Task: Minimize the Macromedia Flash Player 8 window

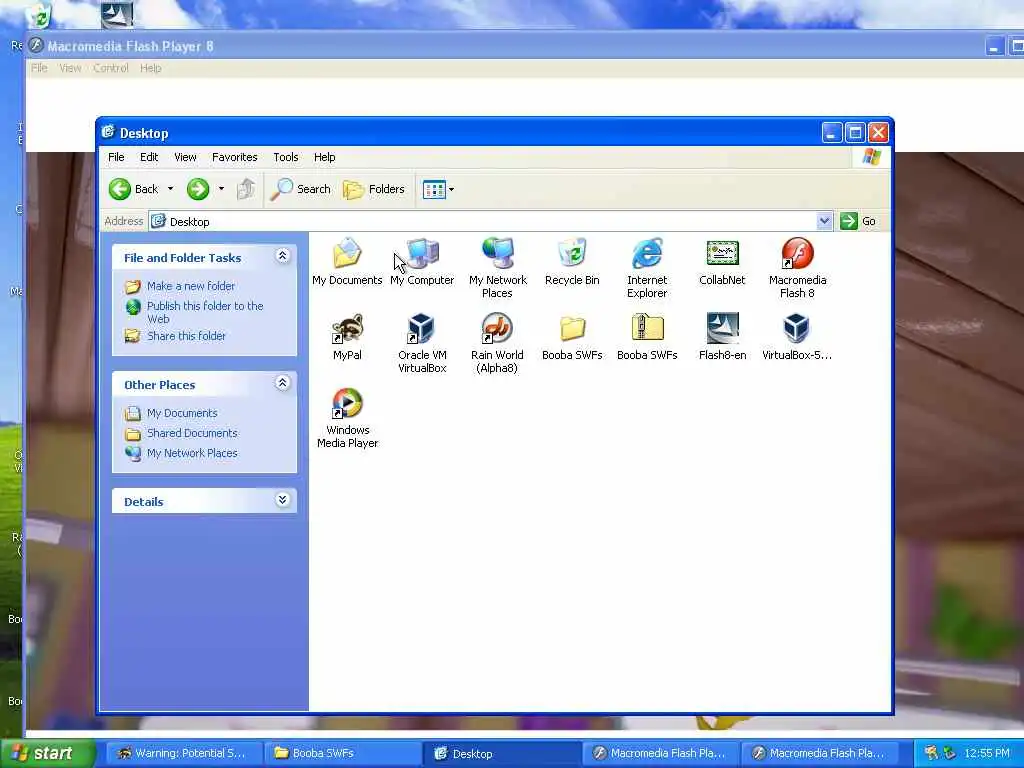Action: tap(994, 47)
